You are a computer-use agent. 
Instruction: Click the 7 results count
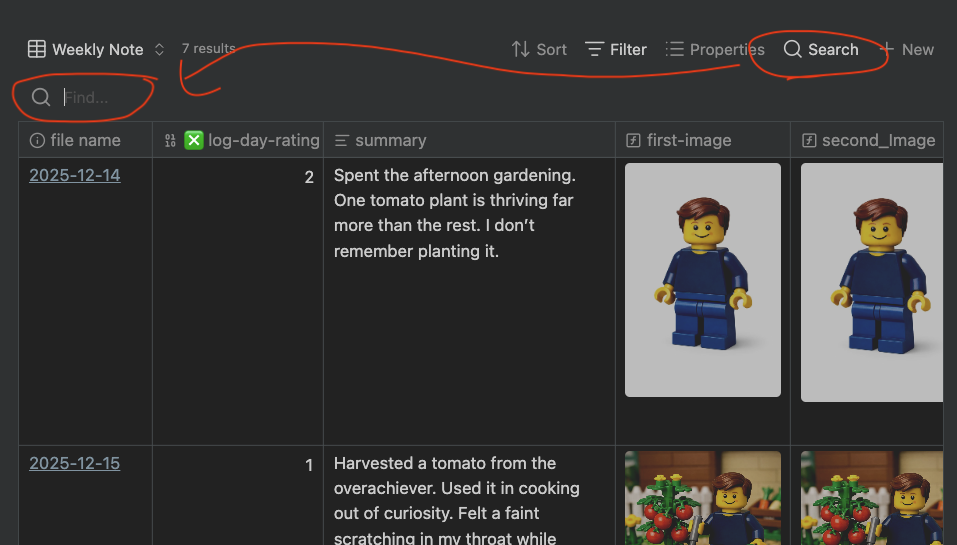(208, 48)
